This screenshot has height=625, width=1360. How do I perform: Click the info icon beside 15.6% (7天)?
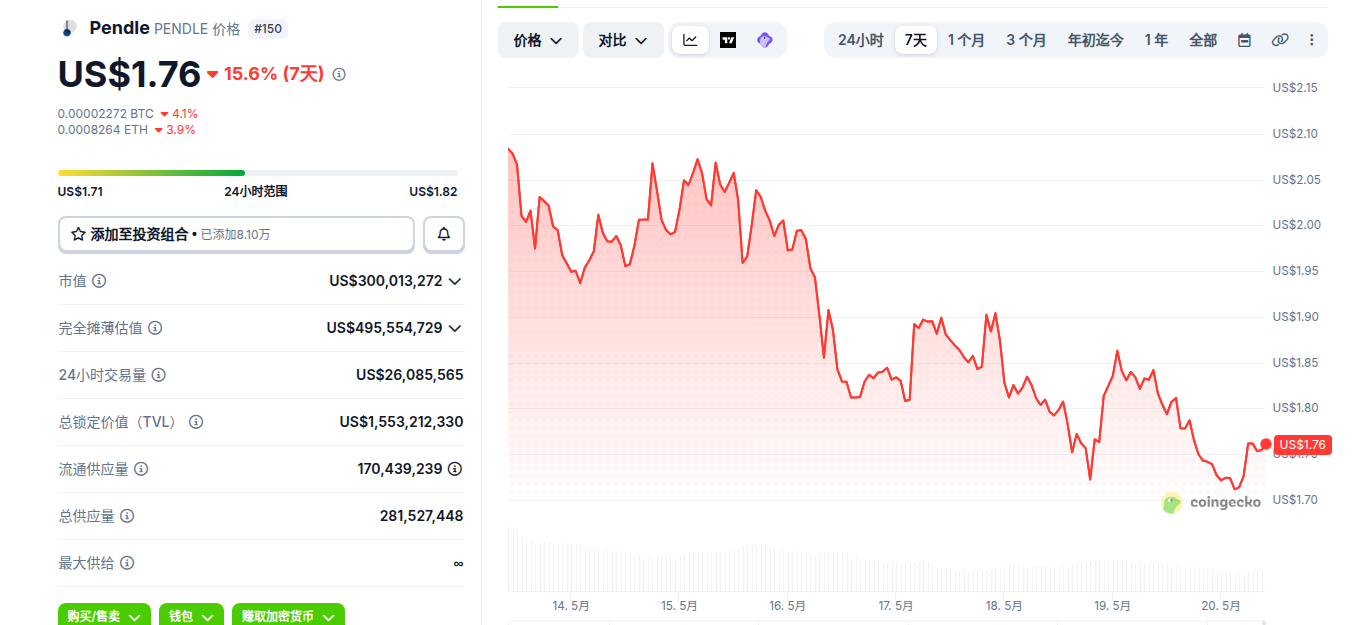click(339, 74)
